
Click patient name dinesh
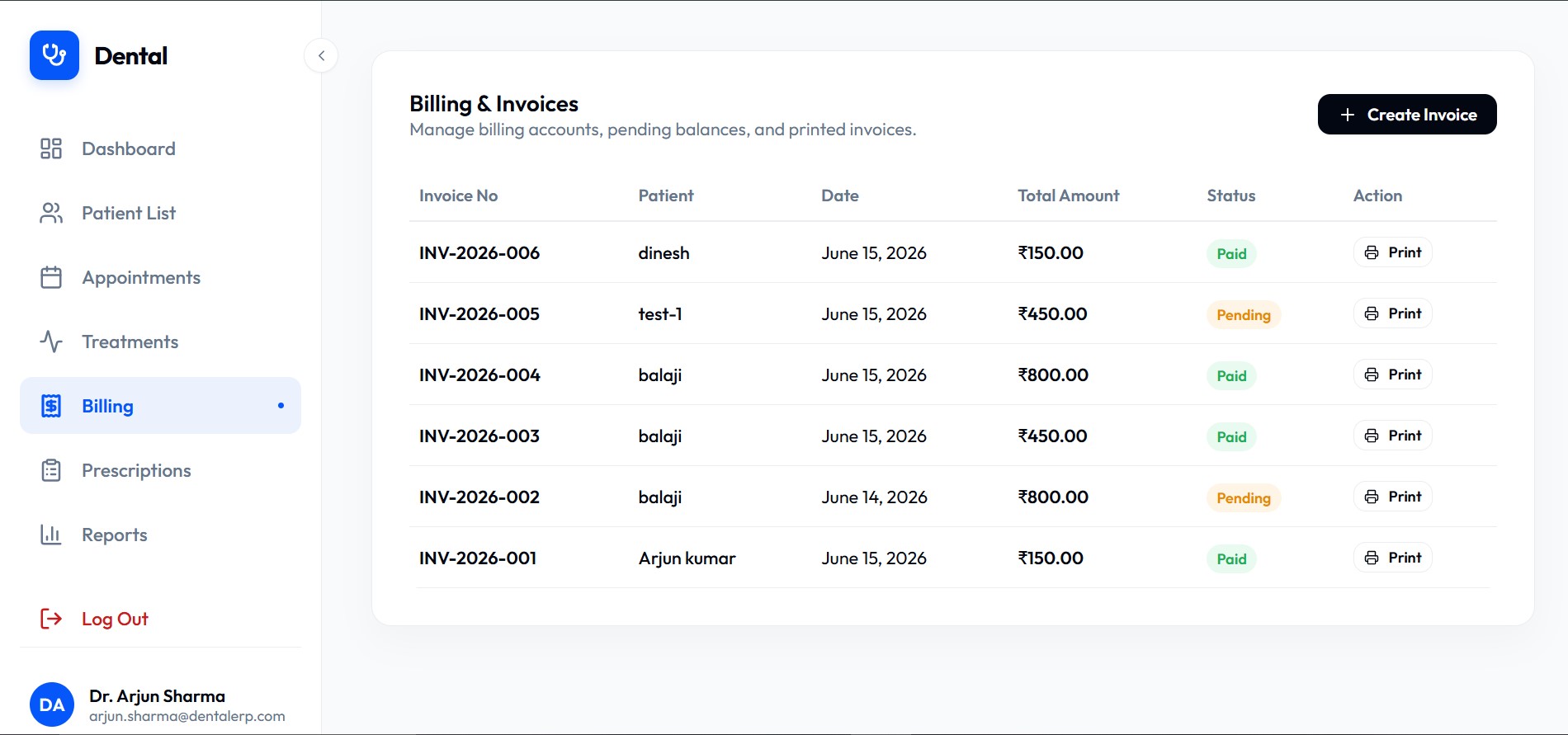click(x=664, y=252)
